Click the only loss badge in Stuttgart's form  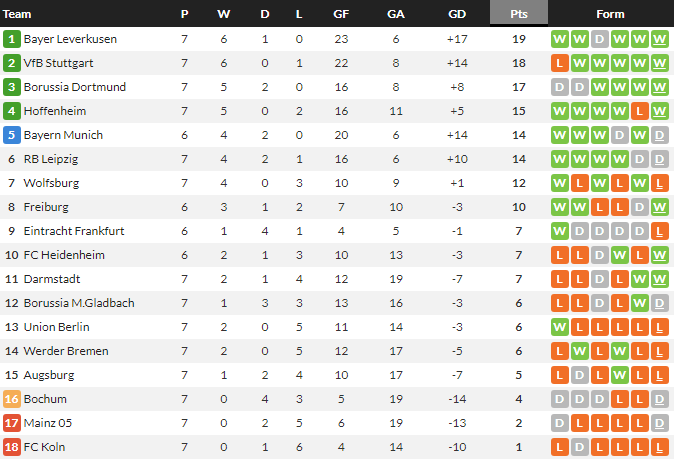point(559,63)
